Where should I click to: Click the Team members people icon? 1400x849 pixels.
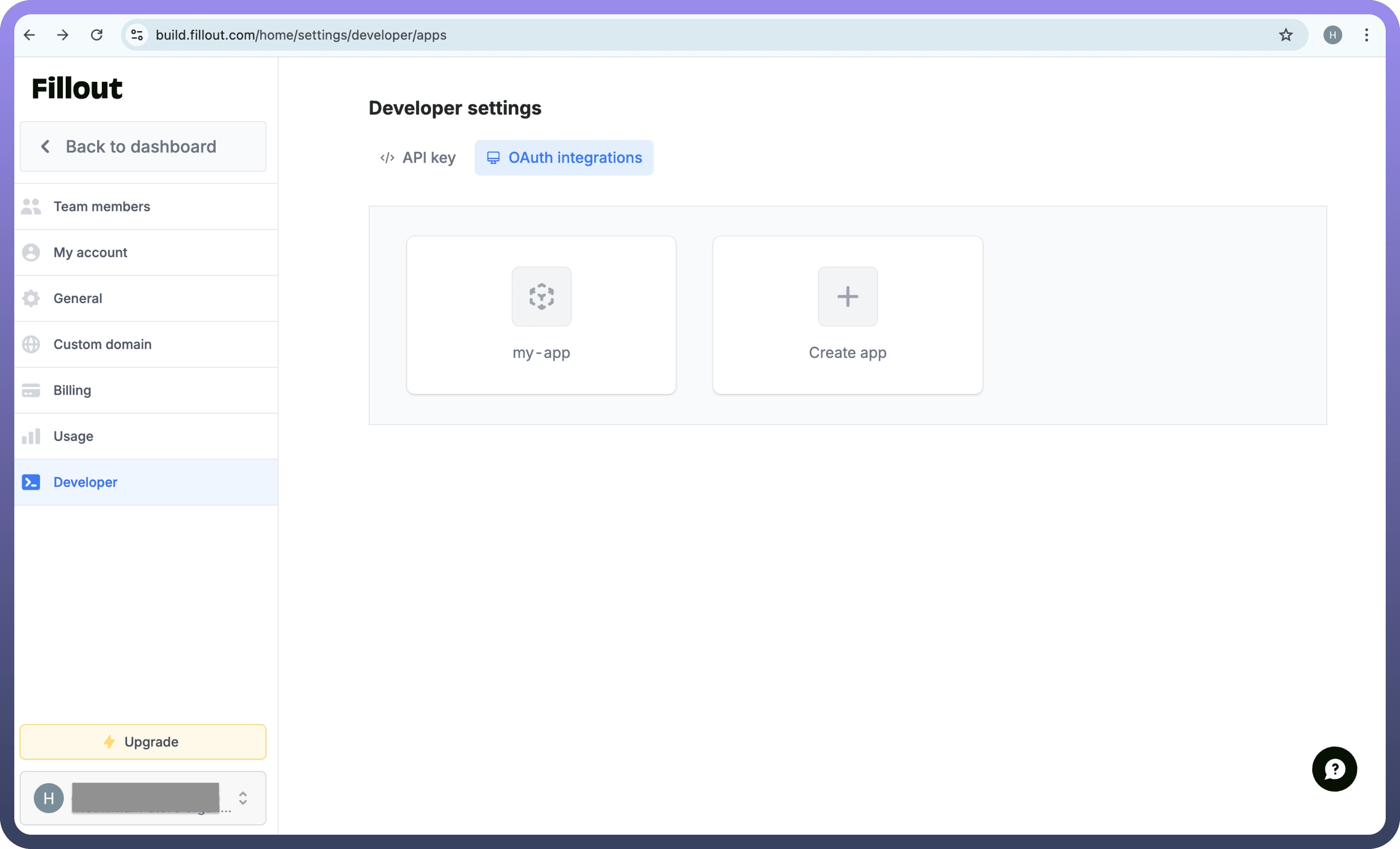pos(31,207)
